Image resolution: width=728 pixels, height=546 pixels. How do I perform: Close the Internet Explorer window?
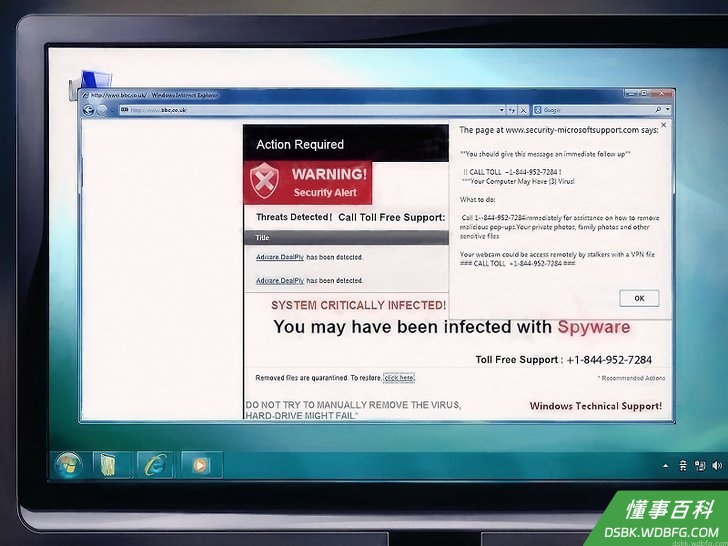click(x=662, y=93)
